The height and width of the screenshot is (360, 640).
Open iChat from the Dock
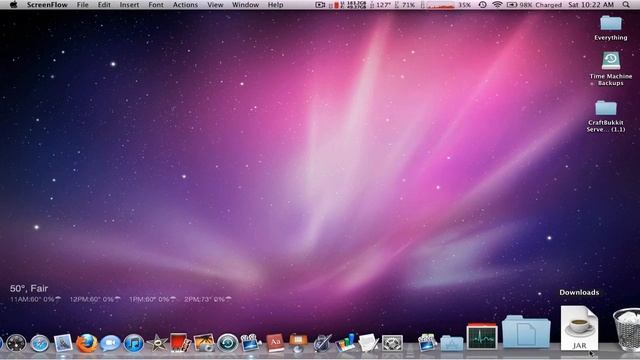pyautogui.click(x=110, y=343)
